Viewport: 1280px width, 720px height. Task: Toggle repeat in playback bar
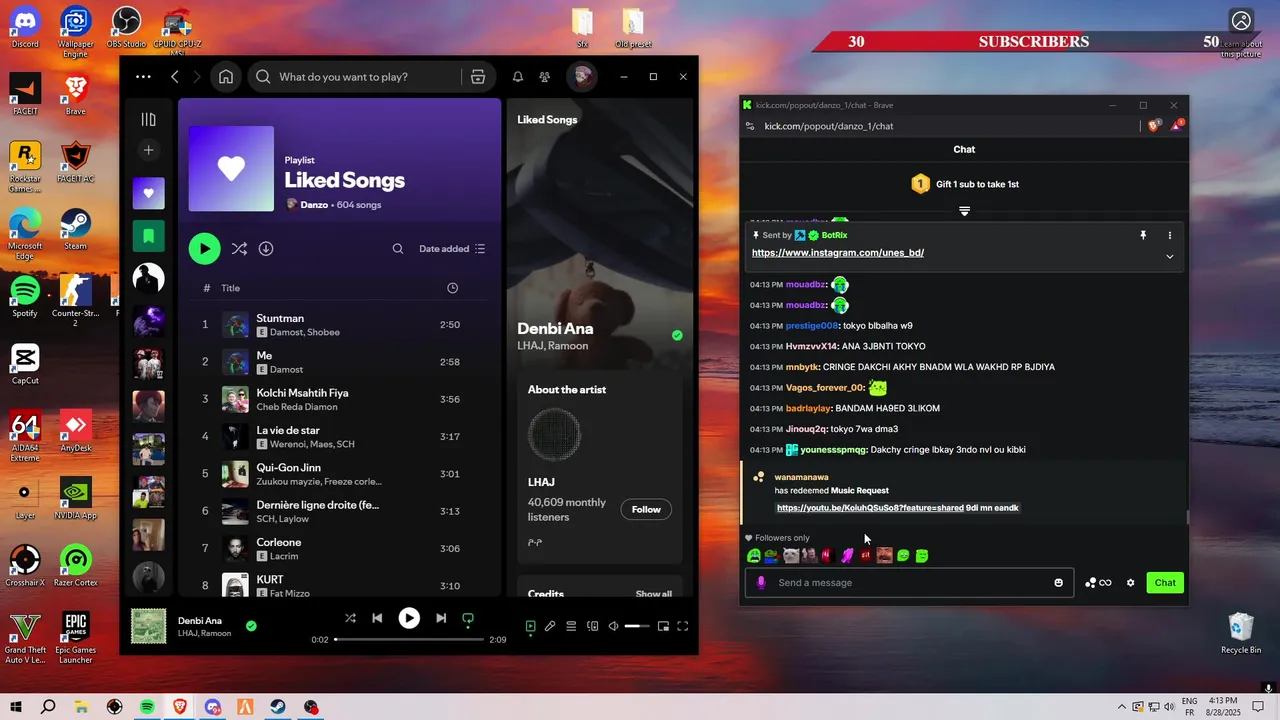(x=467, y=619)
